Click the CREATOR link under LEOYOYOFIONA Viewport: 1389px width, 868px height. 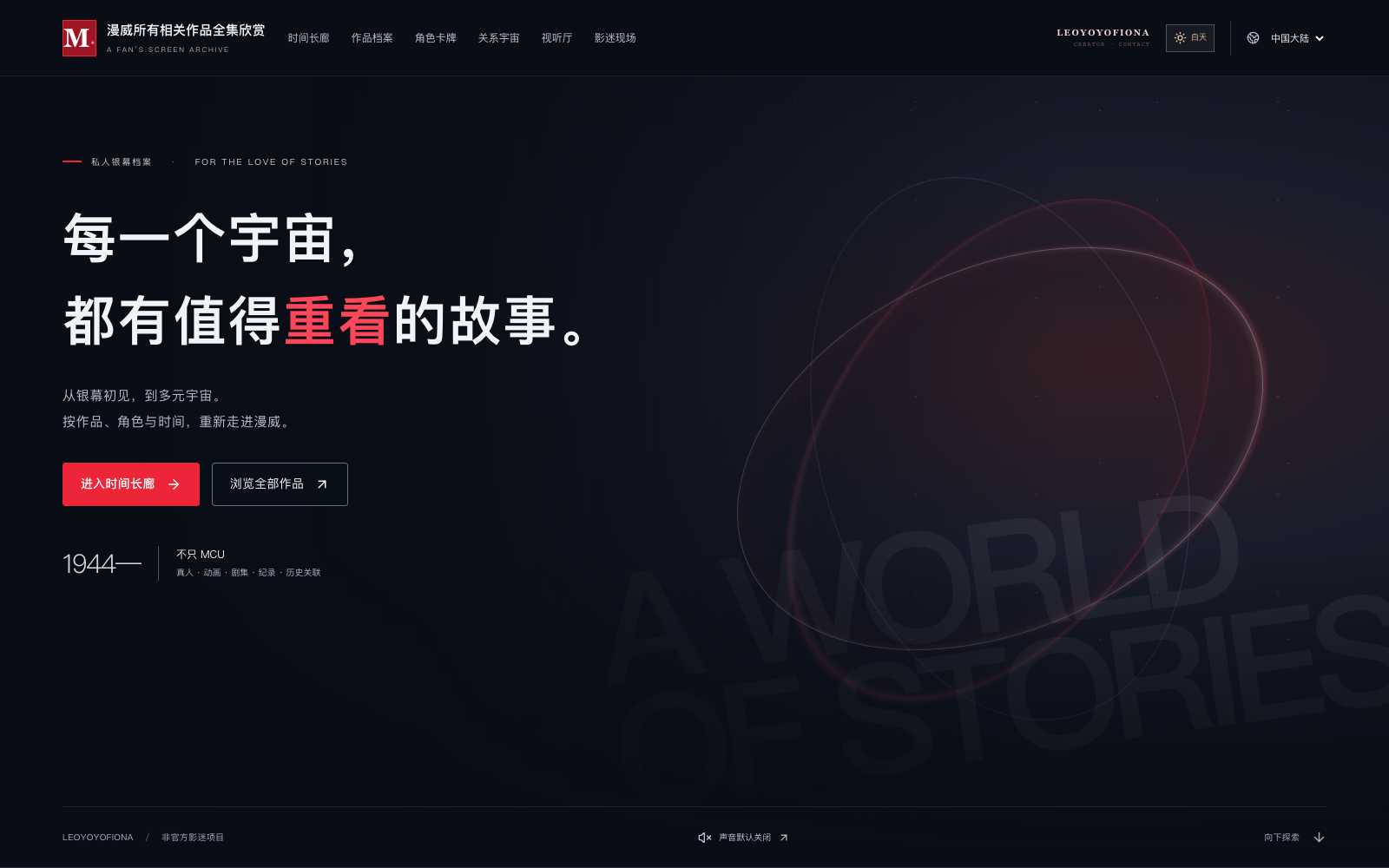coord(1089,44)
